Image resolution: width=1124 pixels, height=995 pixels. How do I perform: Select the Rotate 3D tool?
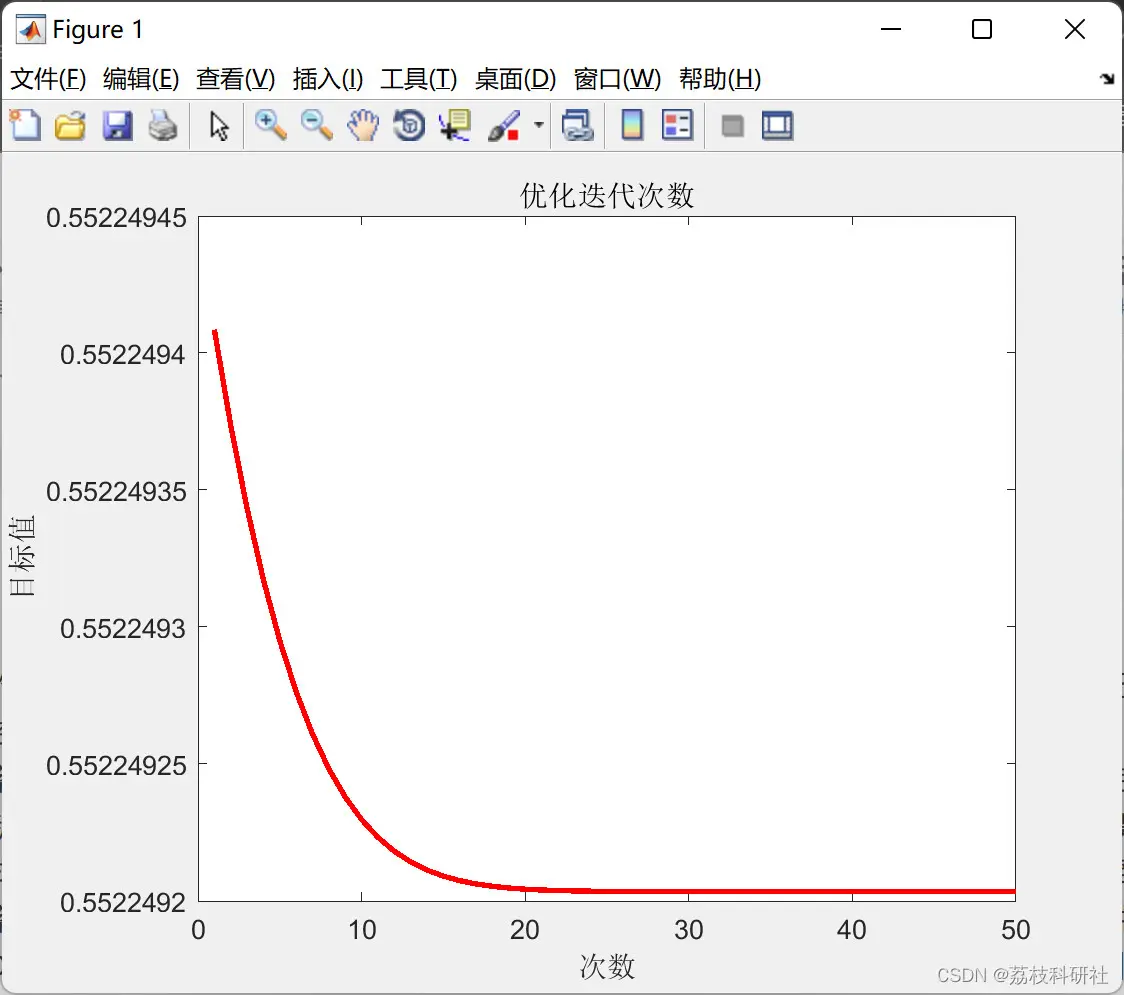click(x=409, y=125)
